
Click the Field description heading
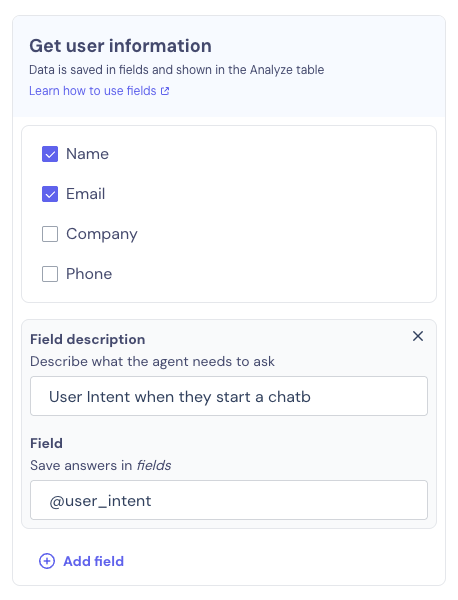coord(88,339)
